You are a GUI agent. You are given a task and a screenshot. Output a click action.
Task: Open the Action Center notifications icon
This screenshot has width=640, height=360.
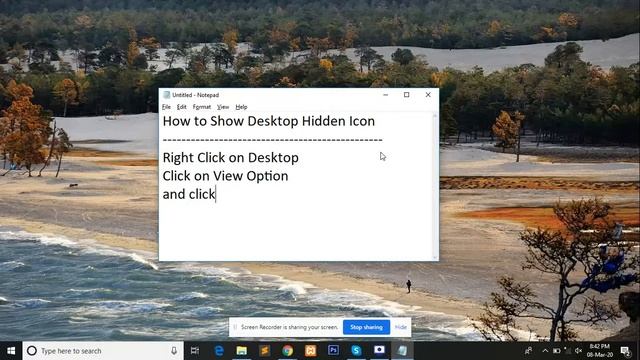625,351
